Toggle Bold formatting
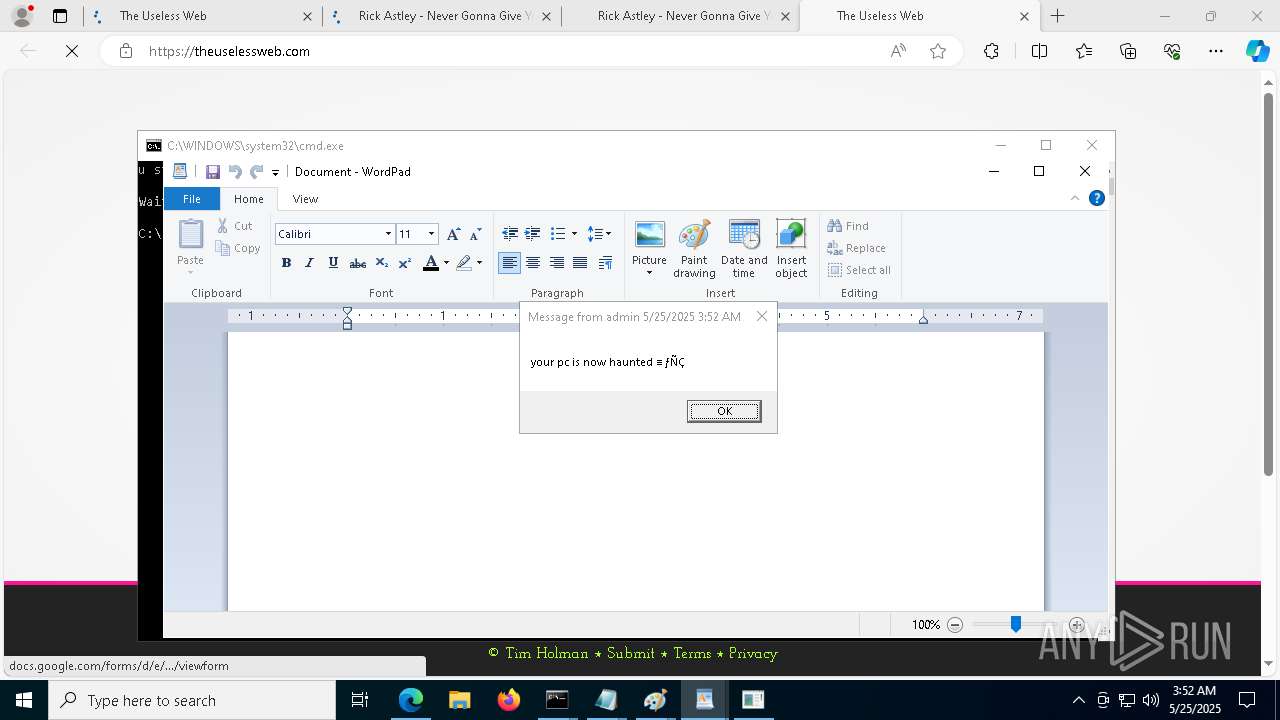The image size is (1280, 720). point(286,263)
